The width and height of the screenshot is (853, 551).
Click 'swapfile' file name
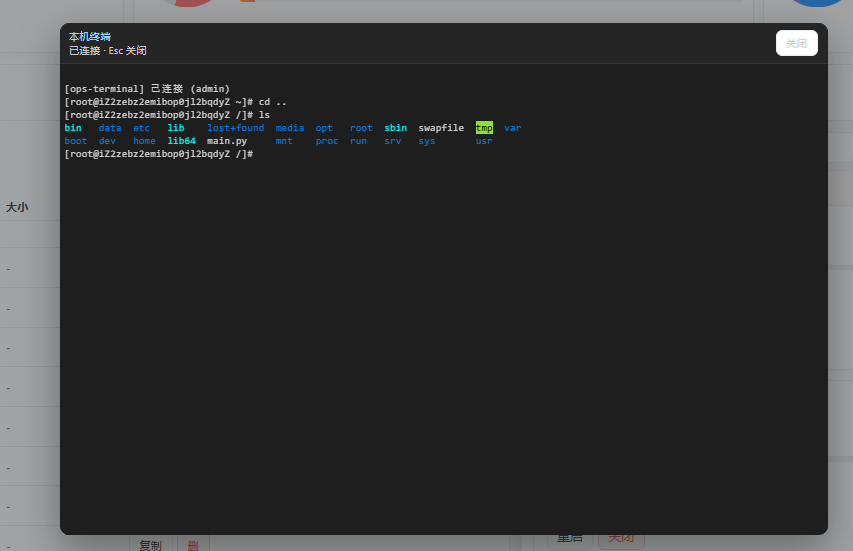pyautogui.click(x=441, y=128)
